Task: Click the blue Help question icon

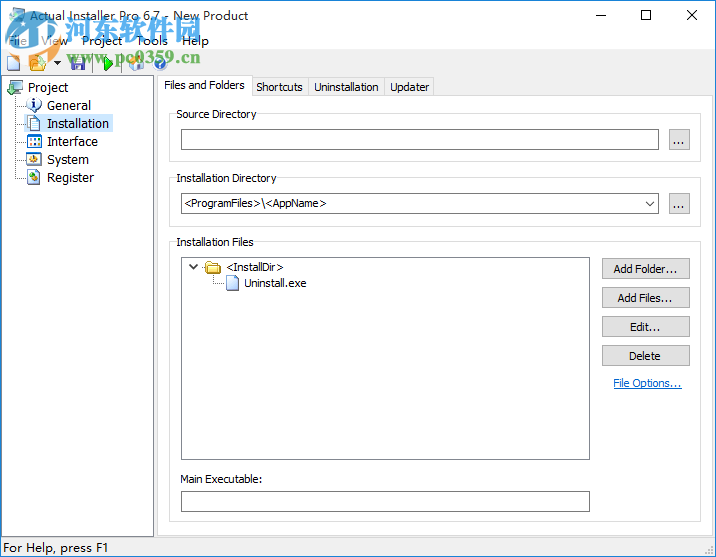Action: point(160,63)
